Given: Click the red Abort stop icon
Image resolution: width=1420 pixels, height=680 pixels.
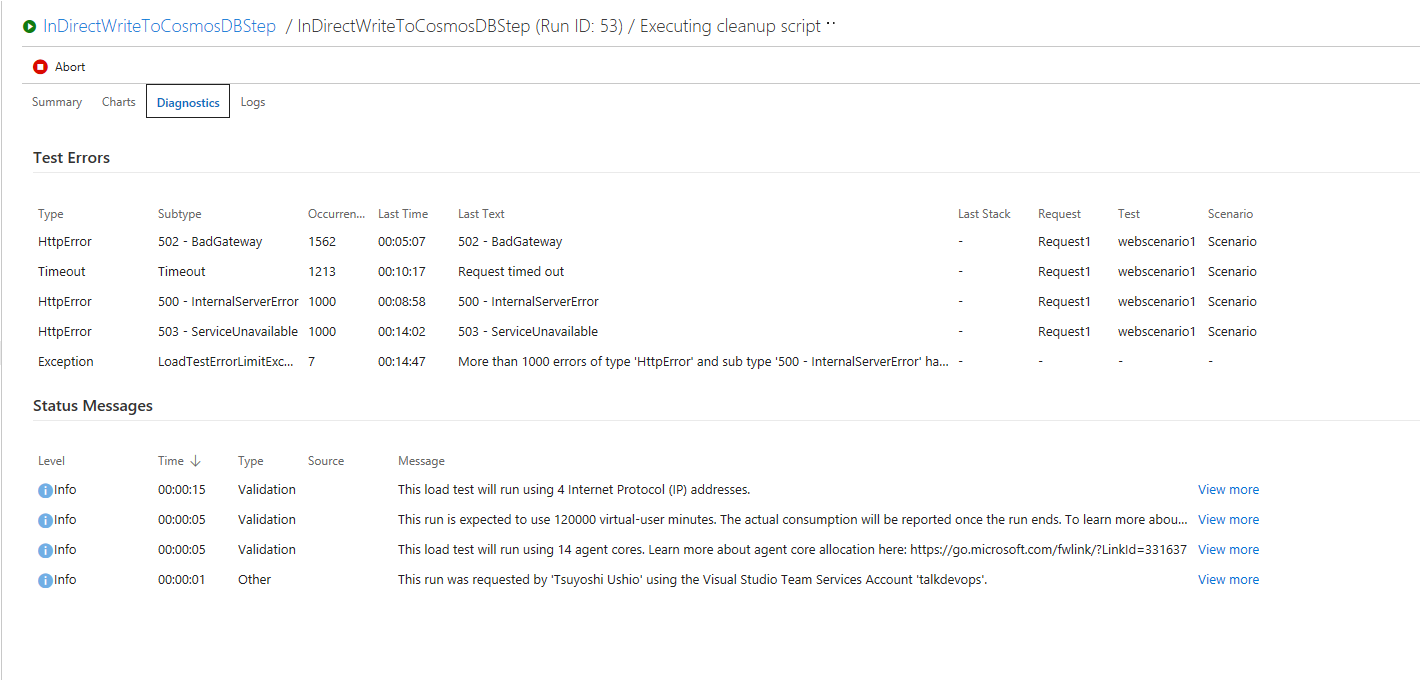Looking at the screenshot, I should coord(40,66).
